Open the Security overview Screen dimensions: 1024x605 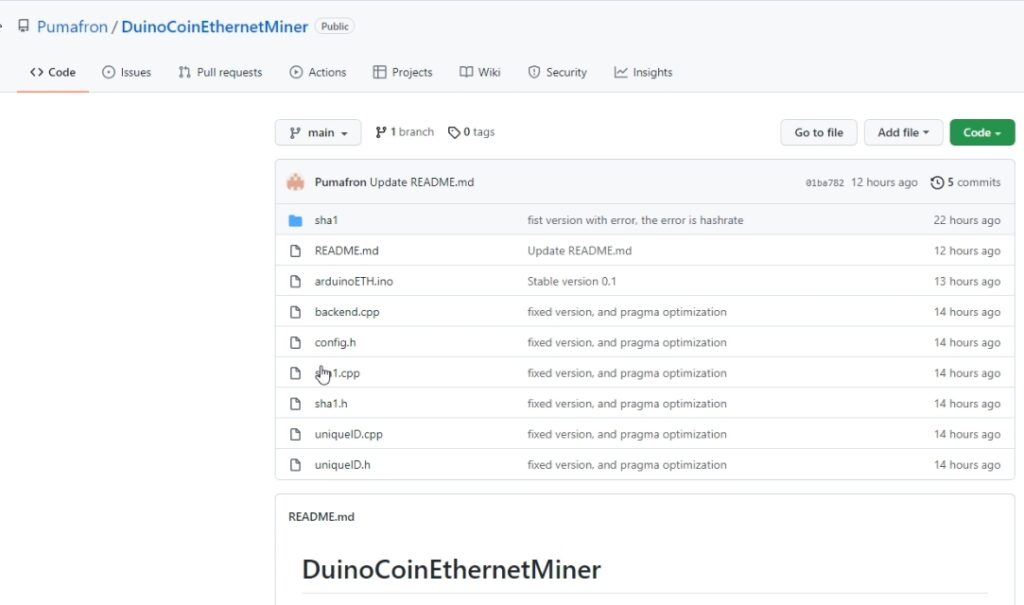coord(557,72)
